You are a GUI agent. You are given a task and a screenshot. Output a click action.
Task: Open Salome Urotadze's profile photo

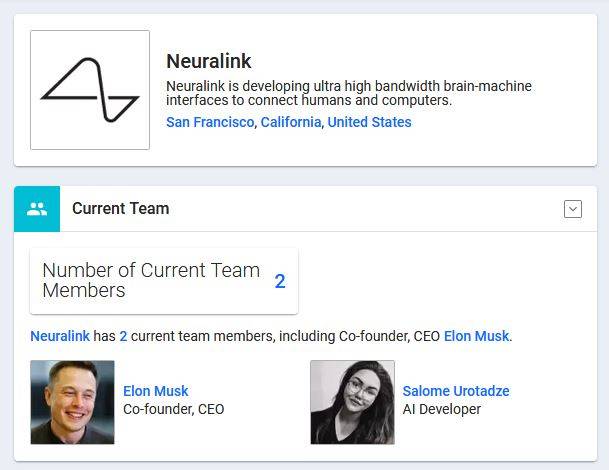(352, 402)
